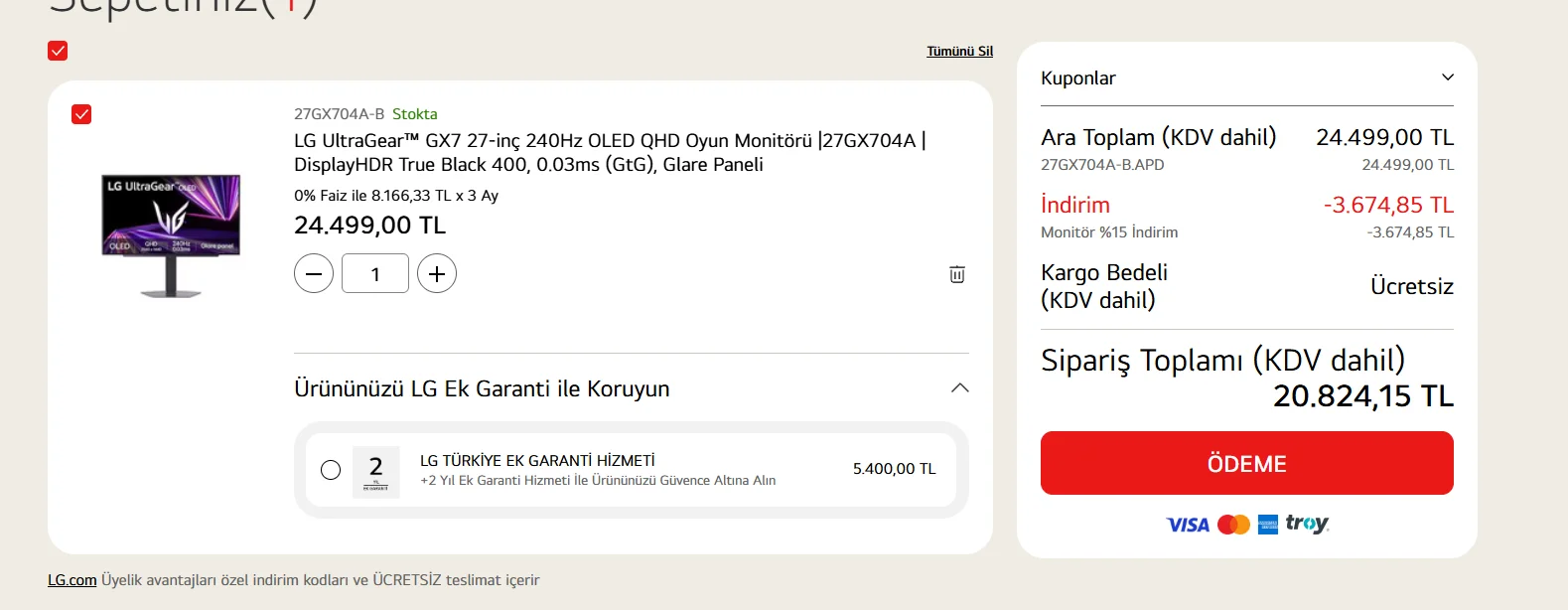Delete the monitor using trash icon
This screenshot has width=1568, height=610.
957,274
